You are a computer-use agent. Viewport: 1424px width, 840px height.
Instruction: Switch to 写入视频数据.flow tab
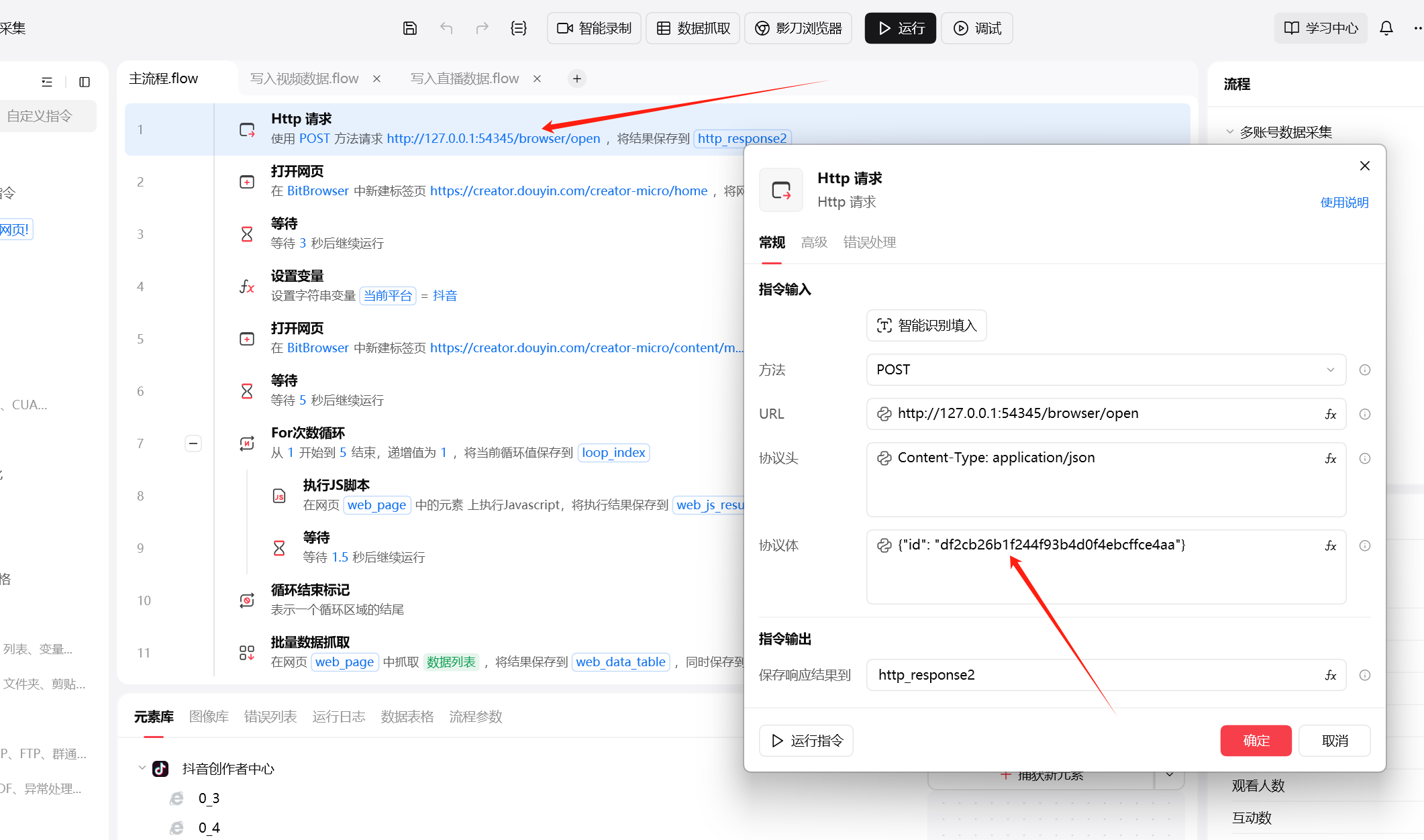305,78
